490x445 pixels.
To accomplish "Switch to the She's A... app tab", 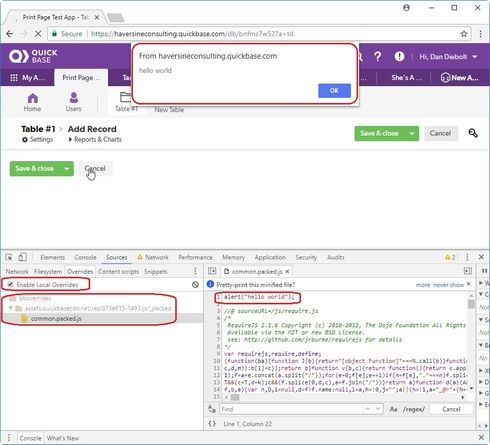I will point(406,78).
